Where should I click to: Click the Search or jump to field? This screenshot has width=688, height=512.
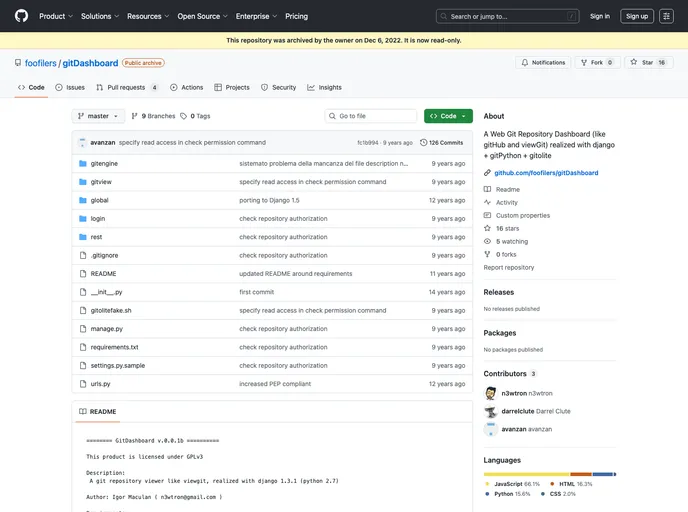pos(507,16)
